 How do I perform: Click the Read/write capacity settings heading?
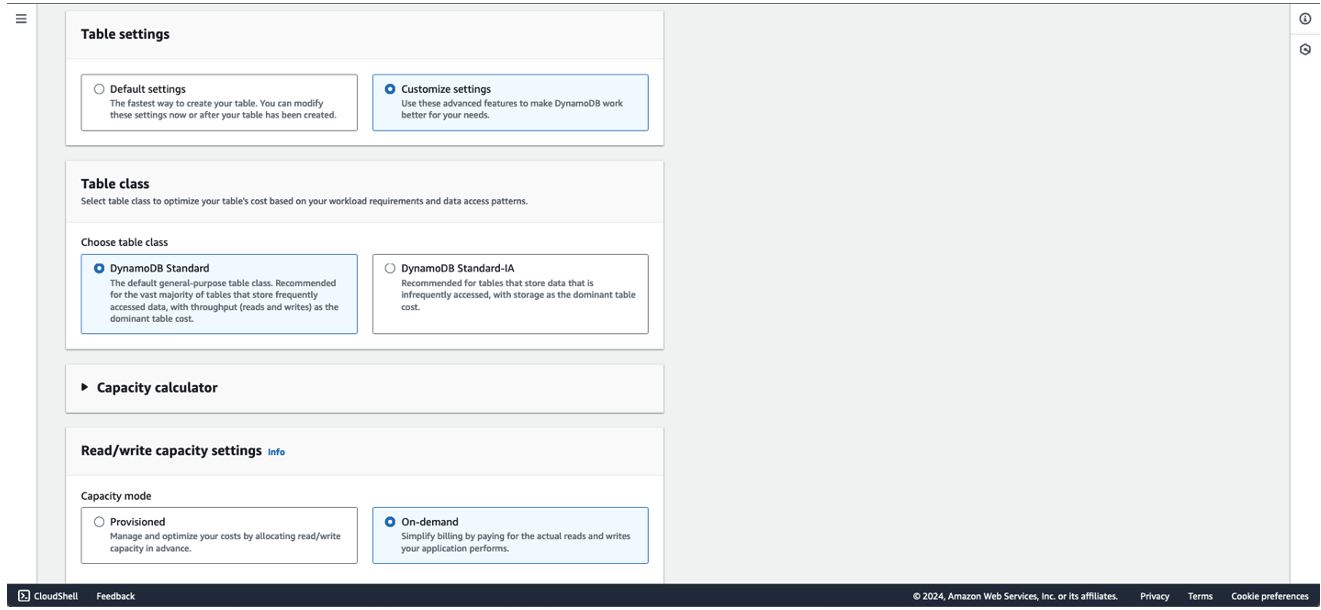click(171, 451)
